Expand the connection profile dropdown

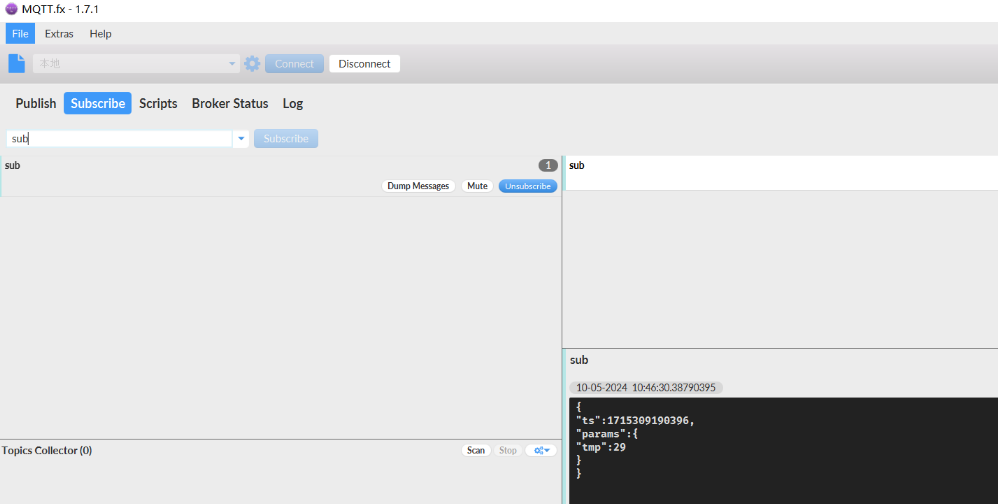click(233, 64)
